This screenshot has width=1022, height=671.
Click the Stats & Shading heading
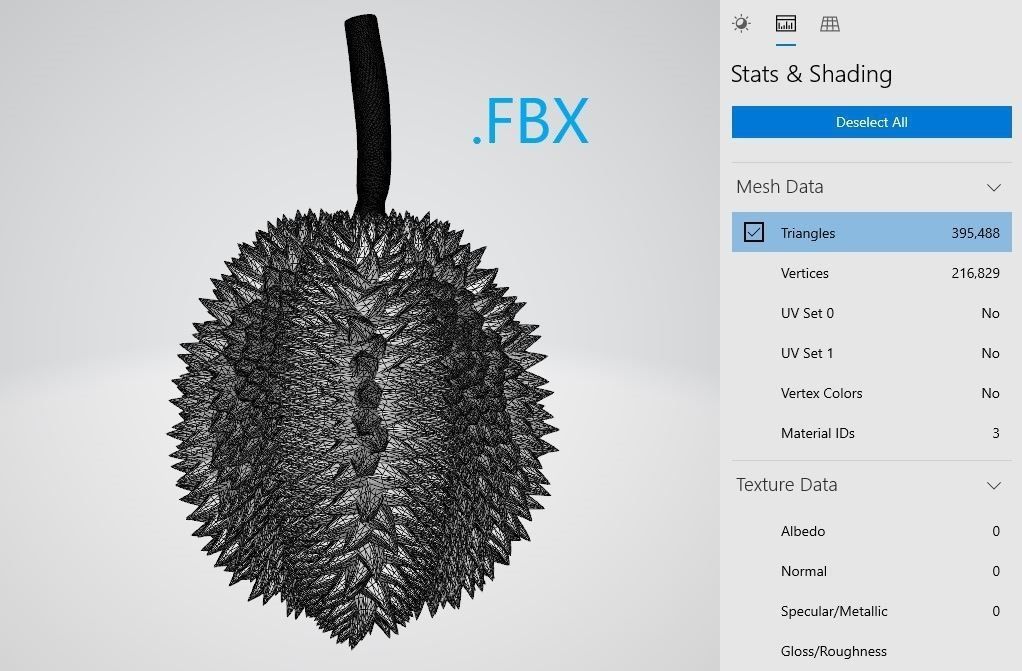pyautogui.click(x=811, y=74)
